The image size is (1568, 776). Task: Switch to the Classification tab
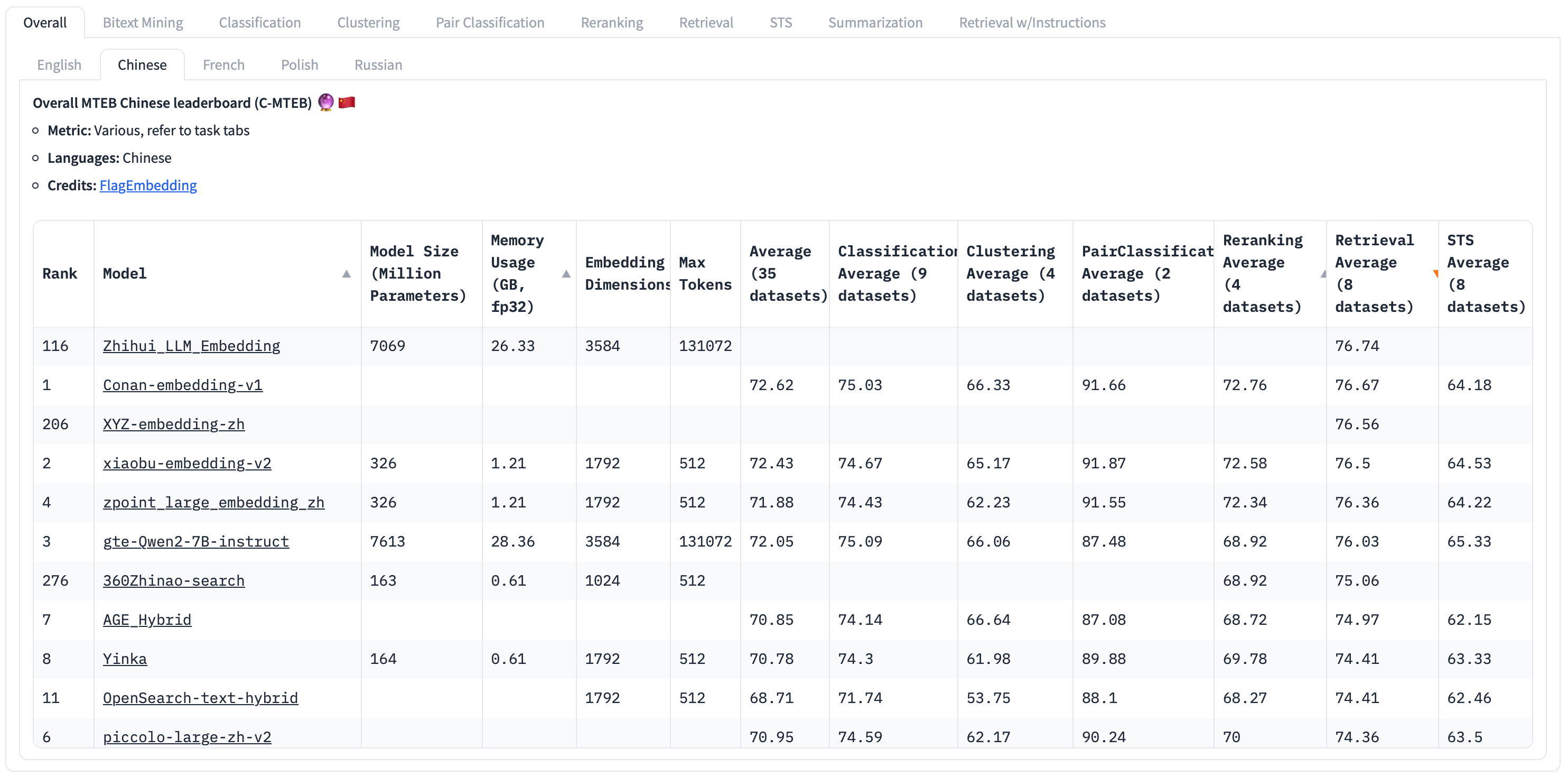coord(259,23)
